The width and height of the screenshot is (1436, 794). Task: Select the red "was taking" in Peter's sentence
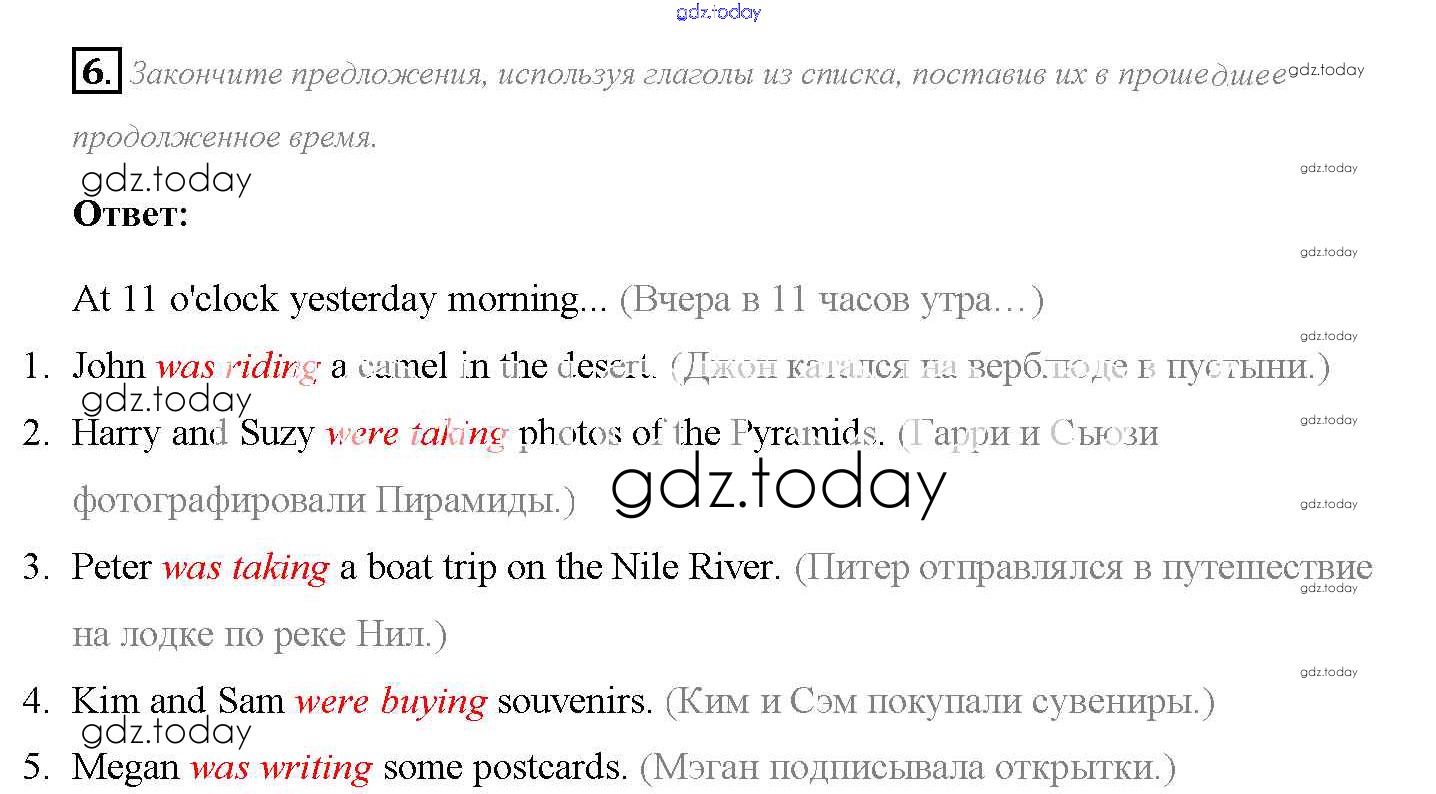(245, 568)
